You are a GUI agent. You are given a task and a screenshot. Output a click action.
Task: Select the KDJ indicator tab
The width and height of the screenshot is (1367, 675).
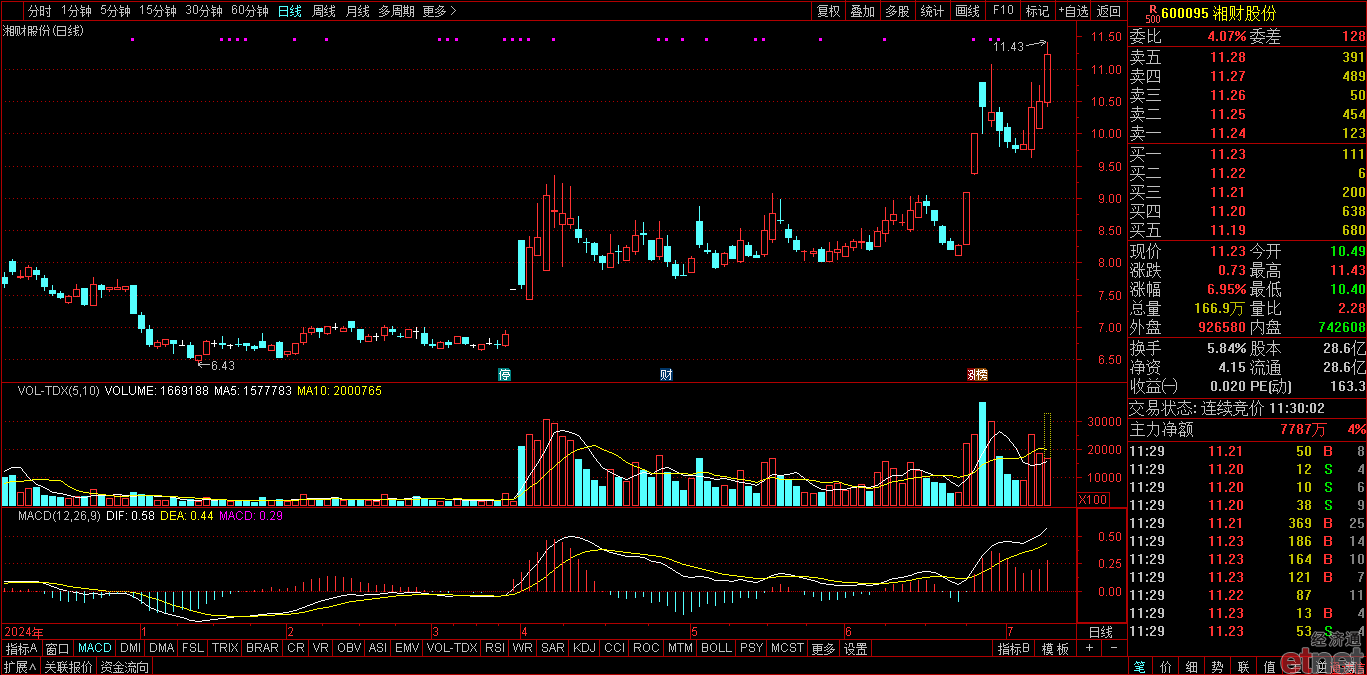(x=584, y=649)
